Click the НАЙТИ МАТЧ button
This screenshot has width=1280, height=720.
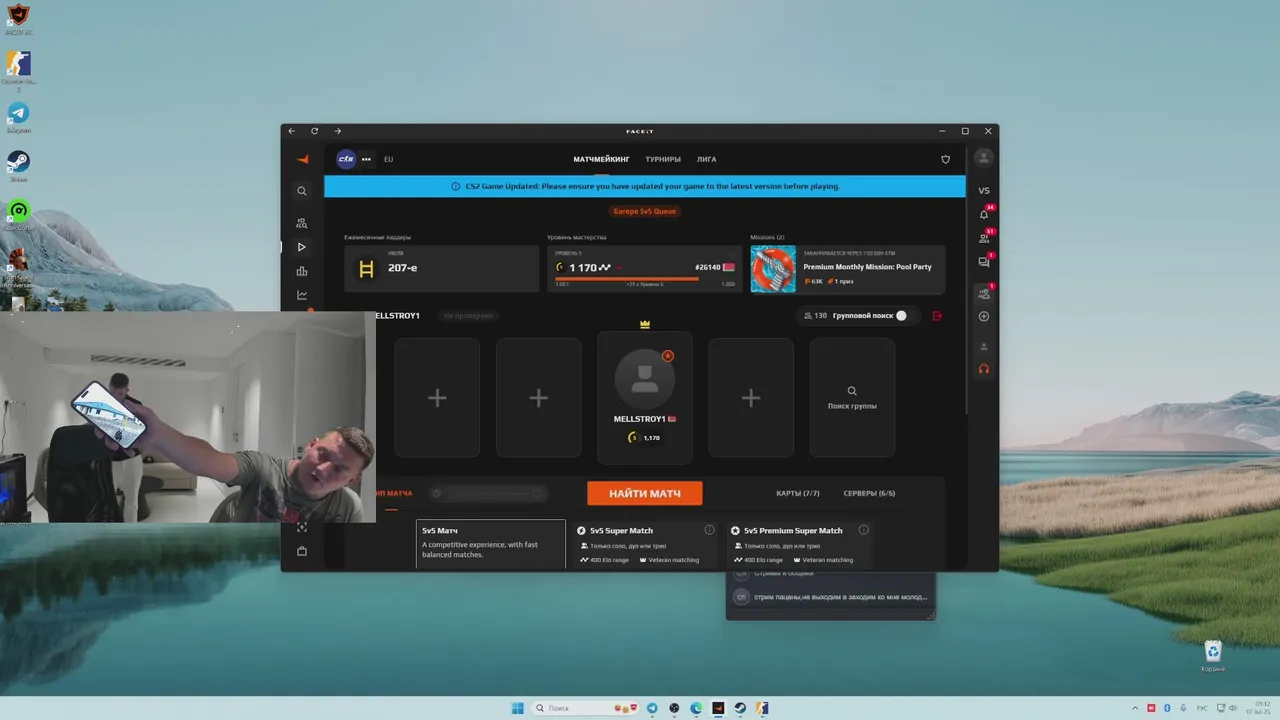click(645, 493)
